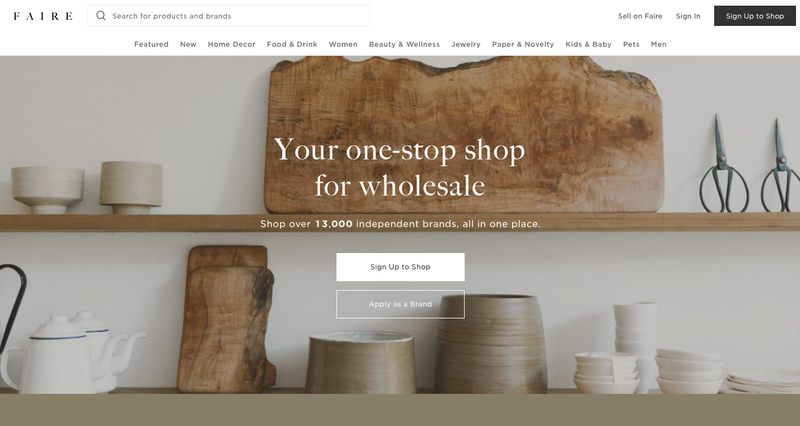Browse the Home Decor category
The image size is (800, 426).
click(x=231, y=44)
